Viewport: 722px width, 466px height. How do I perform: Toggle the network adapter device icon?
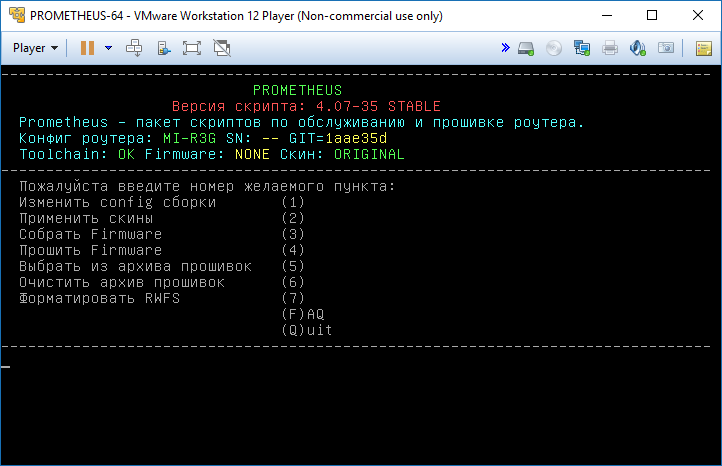[582, 48]
